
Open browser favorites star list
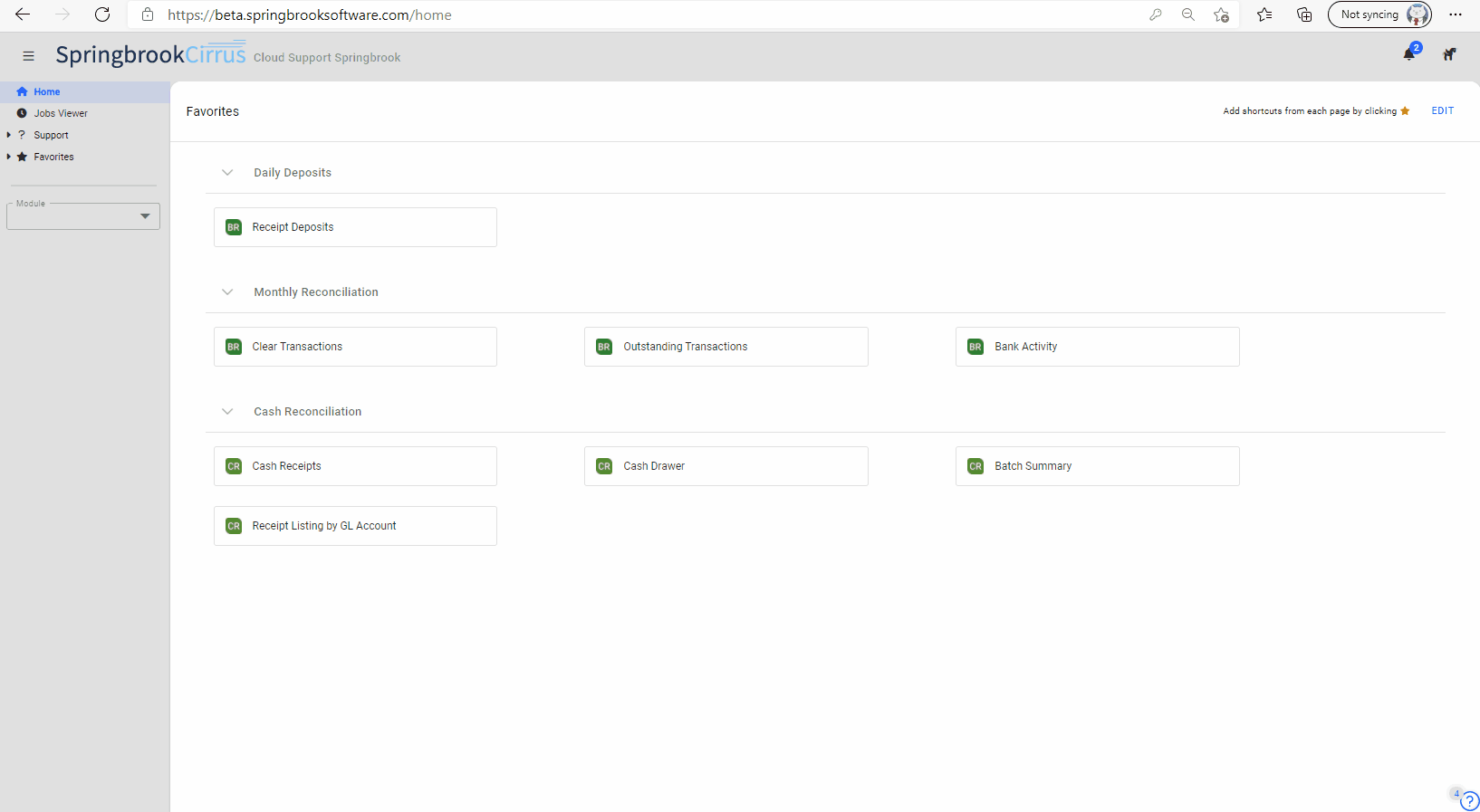click(1264, 14)
